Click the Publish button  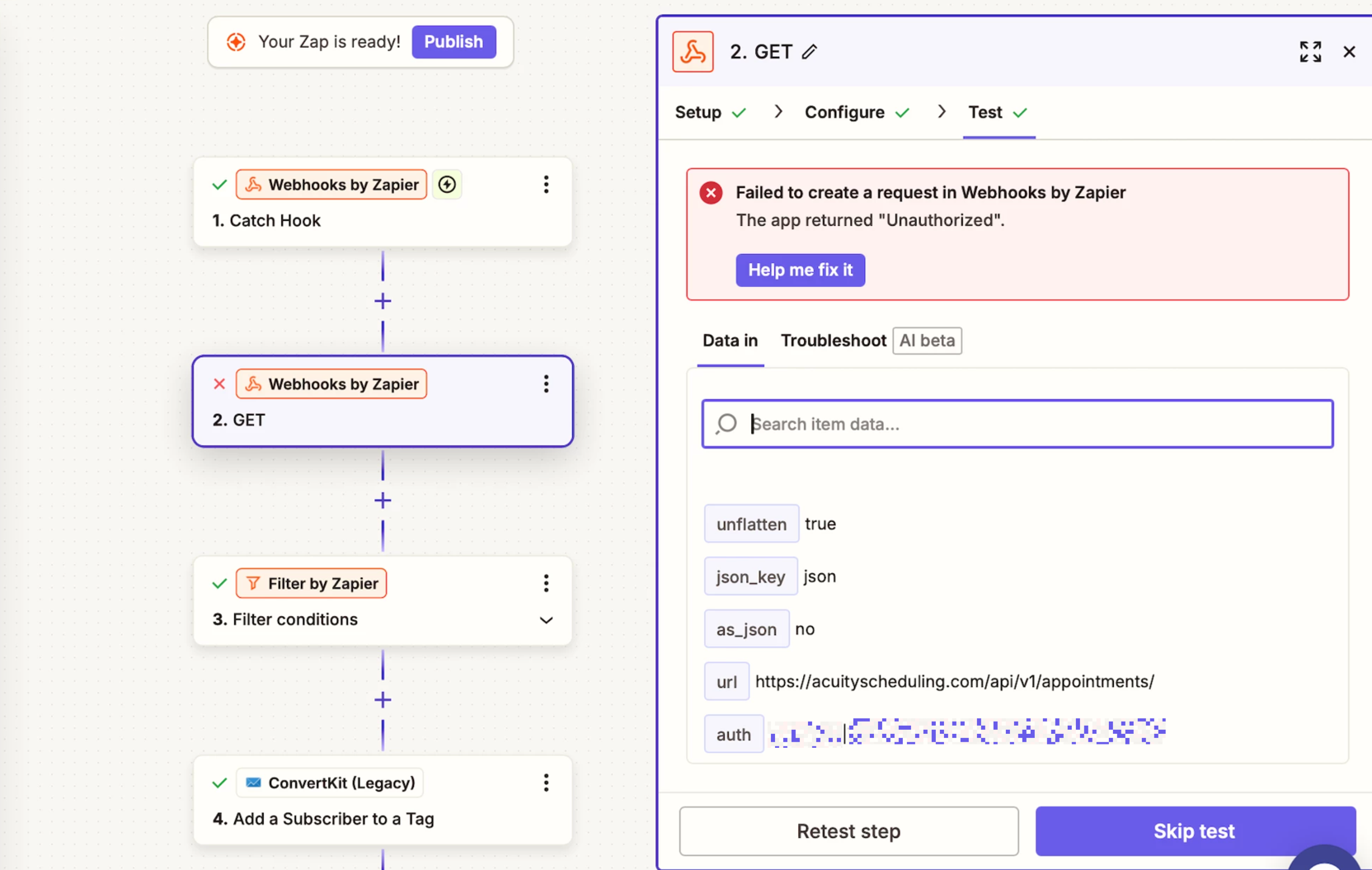pos(453,42)
